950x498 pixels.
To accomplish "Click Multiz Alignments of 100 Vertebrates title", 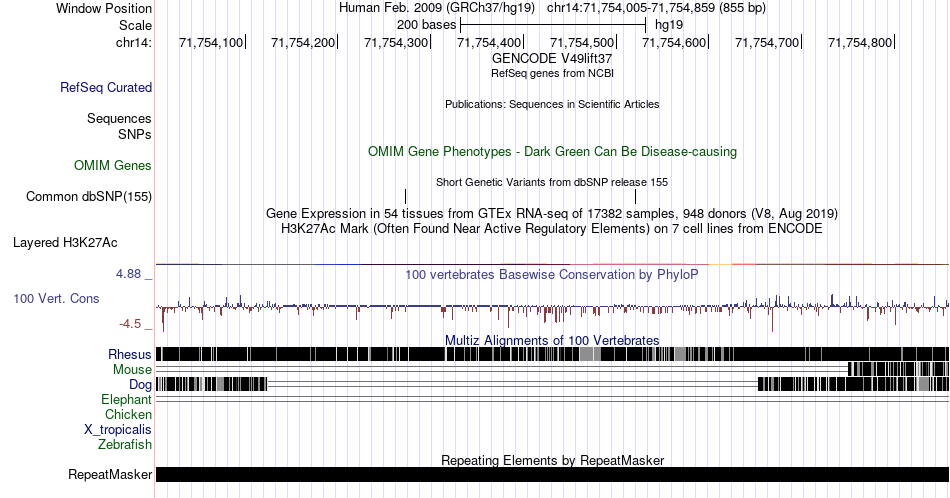I will point(552,340).
